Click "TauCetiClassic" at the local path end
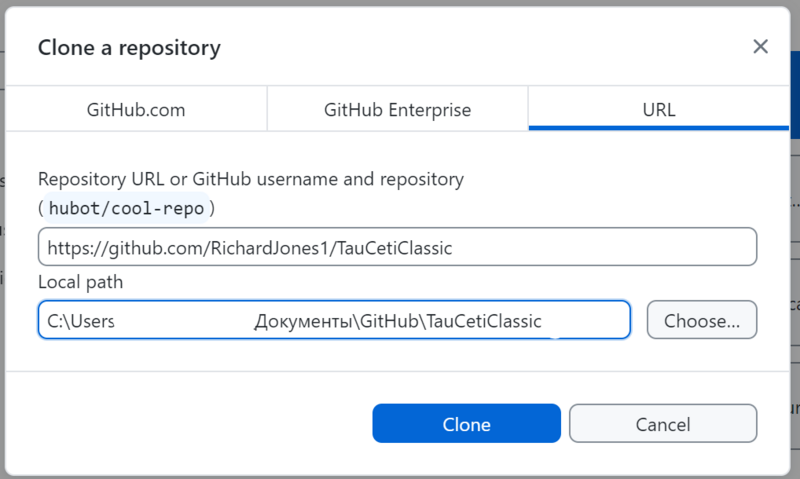800x479 pixels. coord(483,321)
